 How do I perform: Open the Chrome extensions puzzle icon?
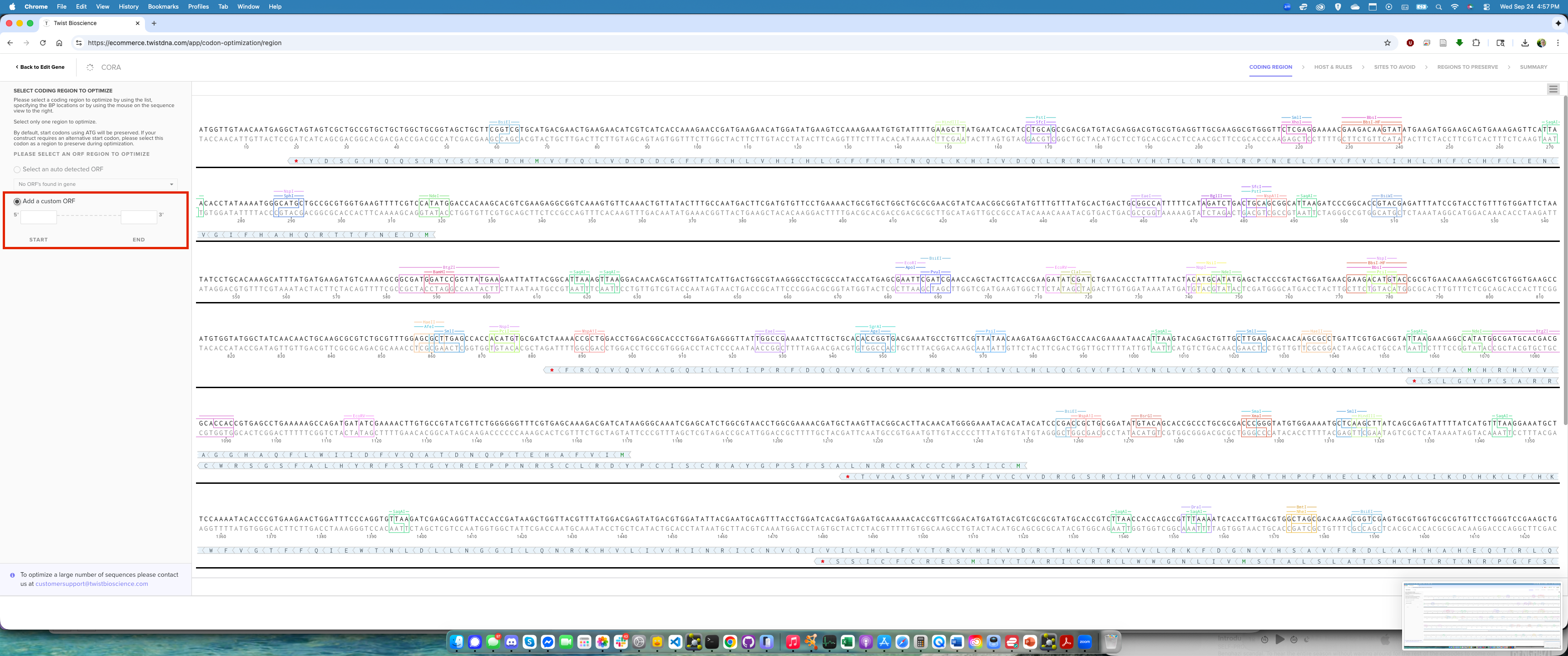(x=1475, y=43)
